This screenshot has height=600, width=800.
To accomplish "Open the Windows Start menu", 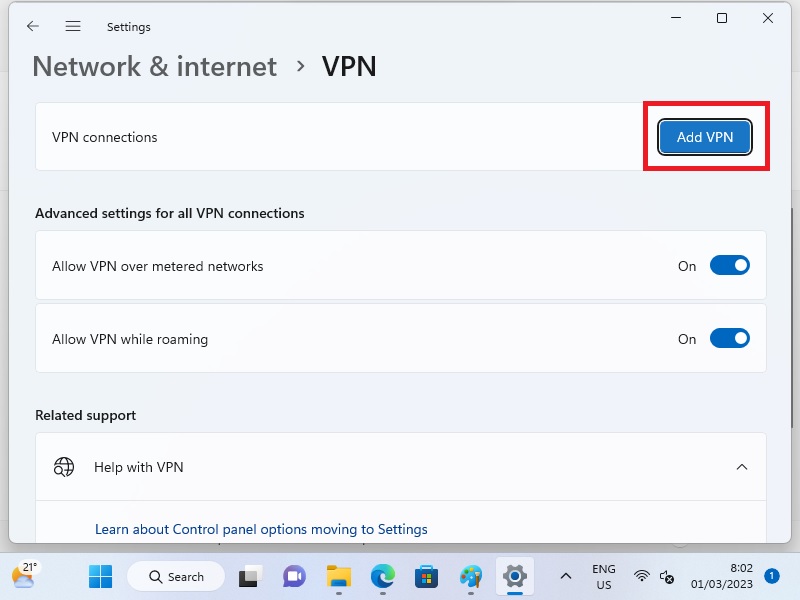I will (100, 577).
